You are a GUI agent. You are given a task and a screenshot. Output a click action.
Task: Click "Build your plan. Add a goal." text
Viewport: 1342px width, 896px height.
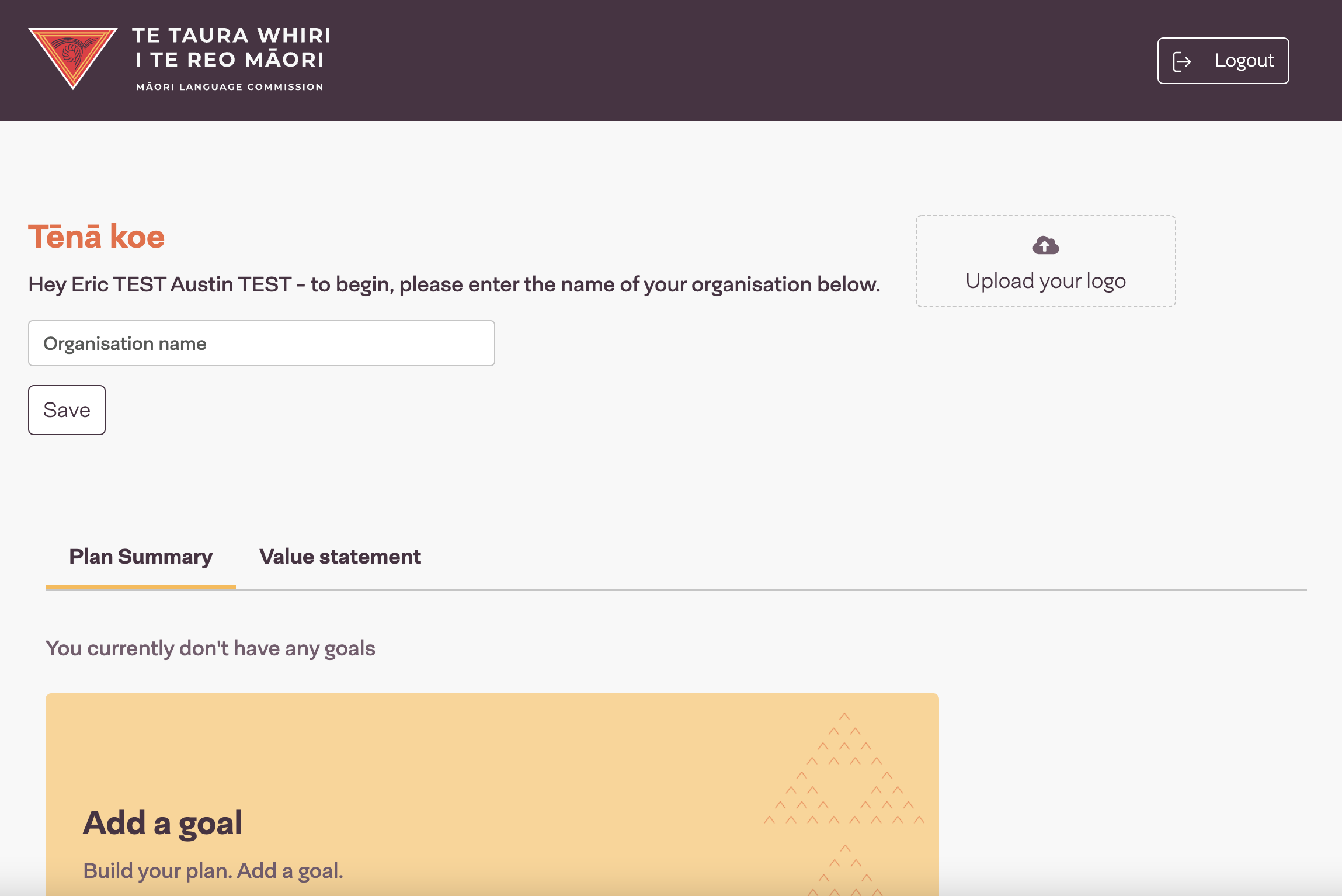coord(213,870)
